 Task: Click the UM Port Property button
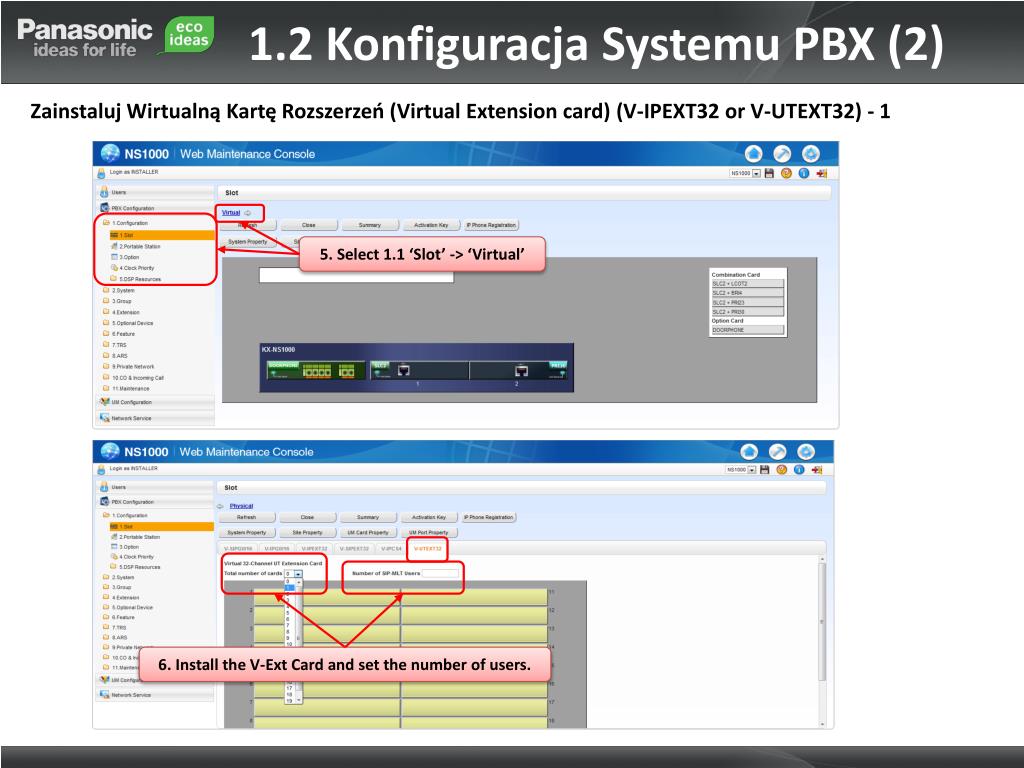coord(428,532)
